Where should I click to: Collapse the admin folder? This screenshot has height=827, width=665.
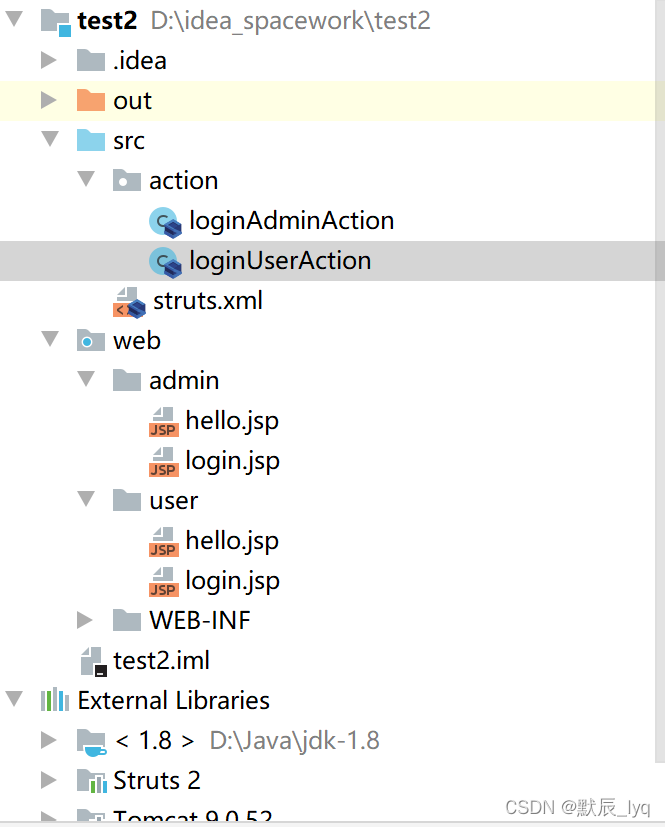pos(85,380)
